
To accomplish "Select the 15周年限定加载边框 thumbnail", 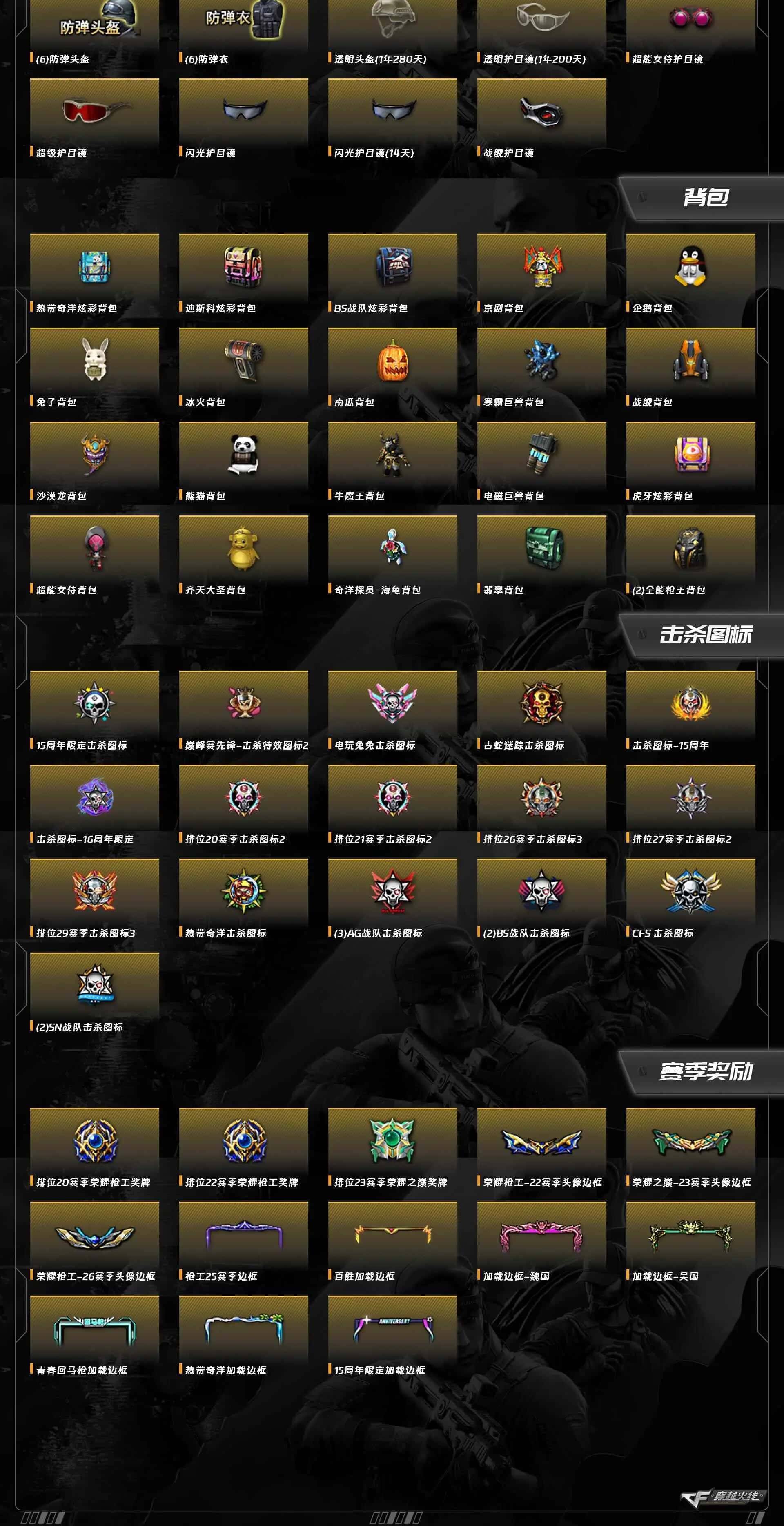I will [392, 1327].
